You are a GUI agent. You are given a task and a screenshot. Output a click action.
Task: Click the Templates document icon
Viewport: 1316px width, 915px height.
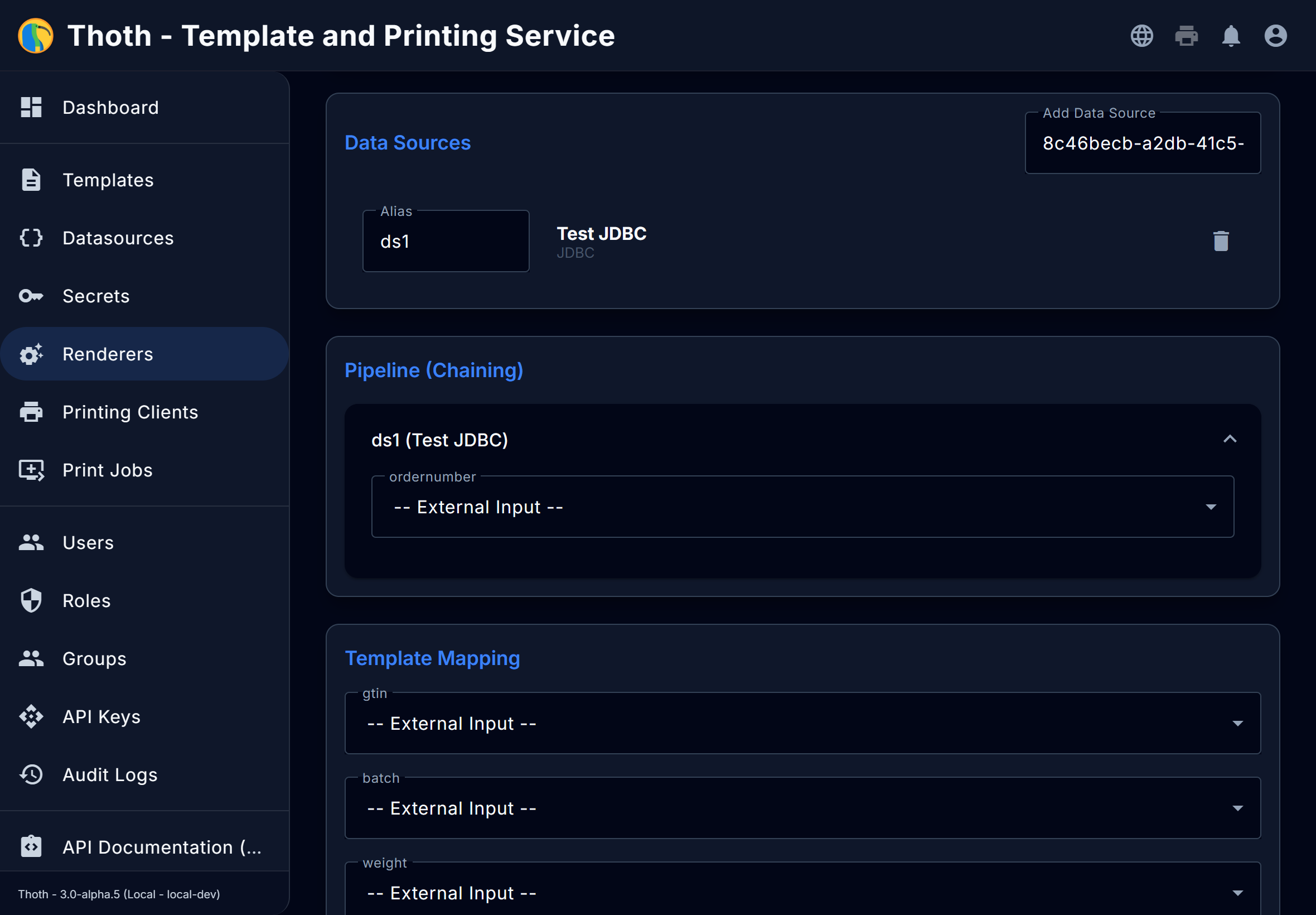31,180
